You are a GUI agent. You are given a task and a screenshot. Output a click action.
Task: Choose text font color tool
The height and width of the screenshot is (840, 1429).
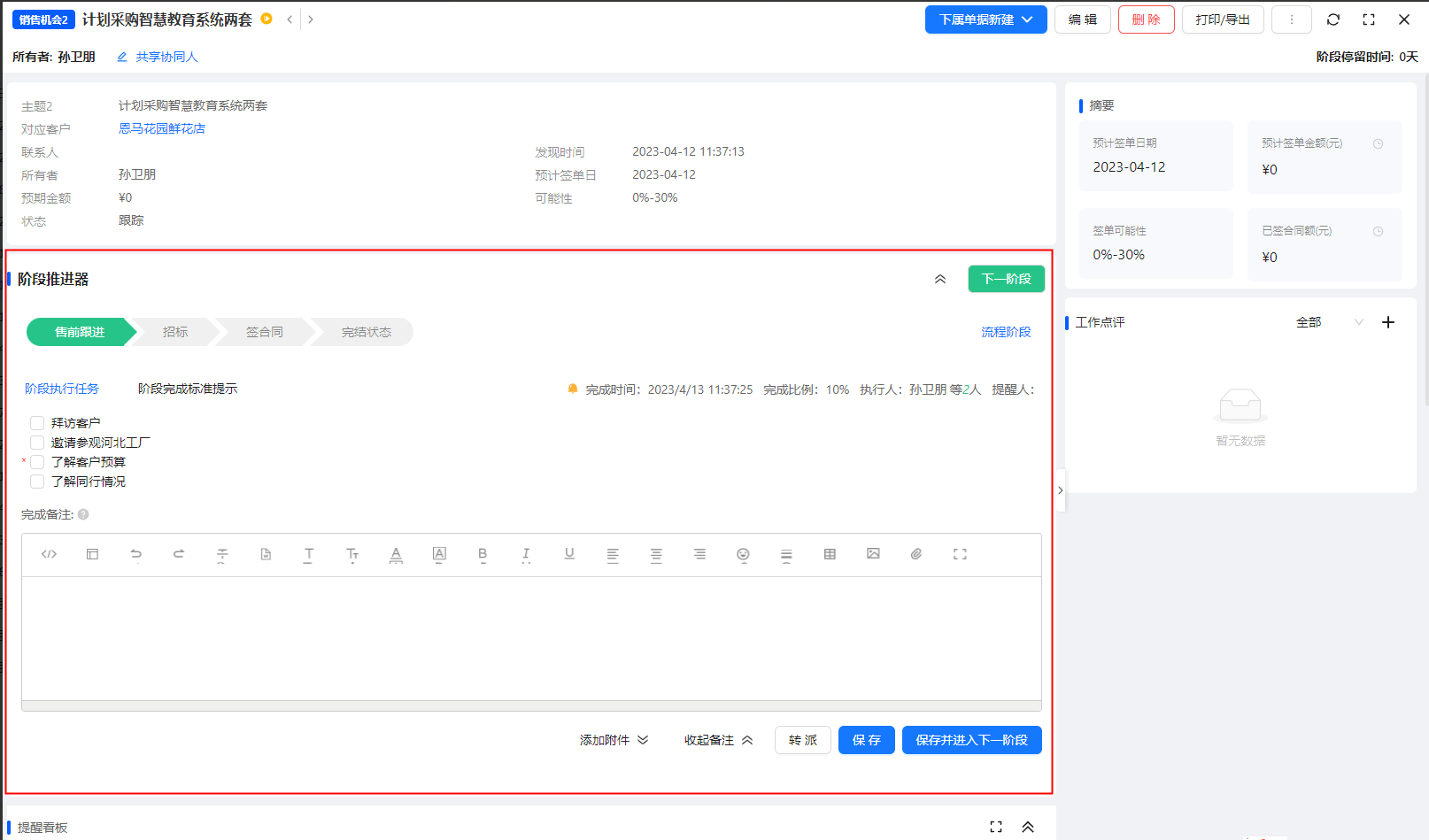[x=396, y=555]
